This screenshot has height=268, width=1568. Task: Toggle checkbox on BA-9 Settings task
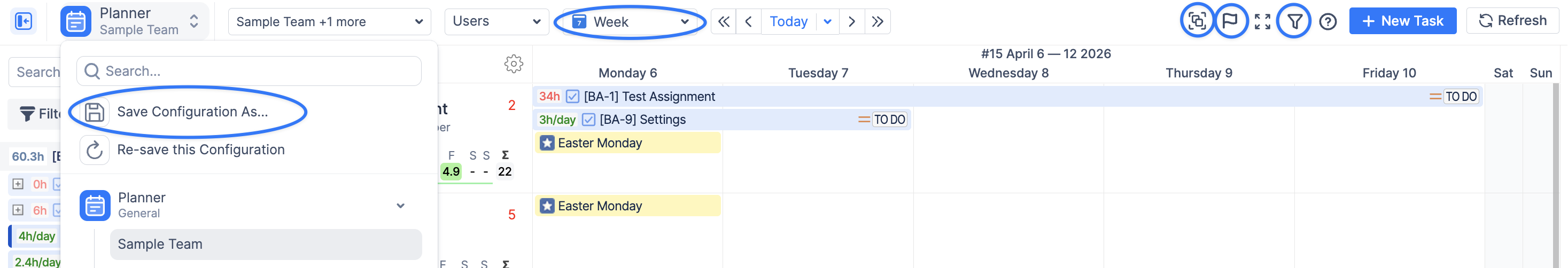click(588, 120)
